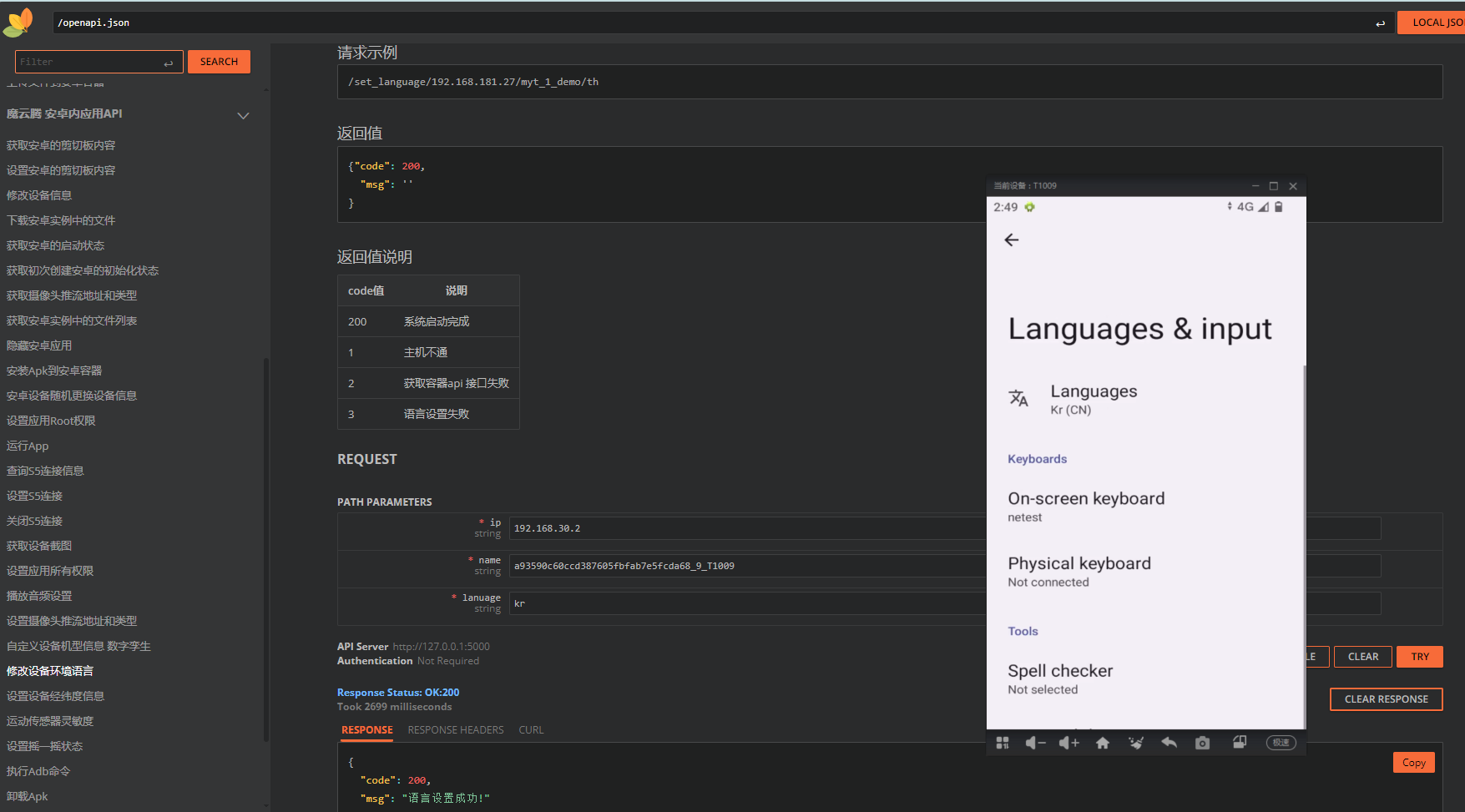
Task: Click the orange TRY button
Action: coord(1420,657)
